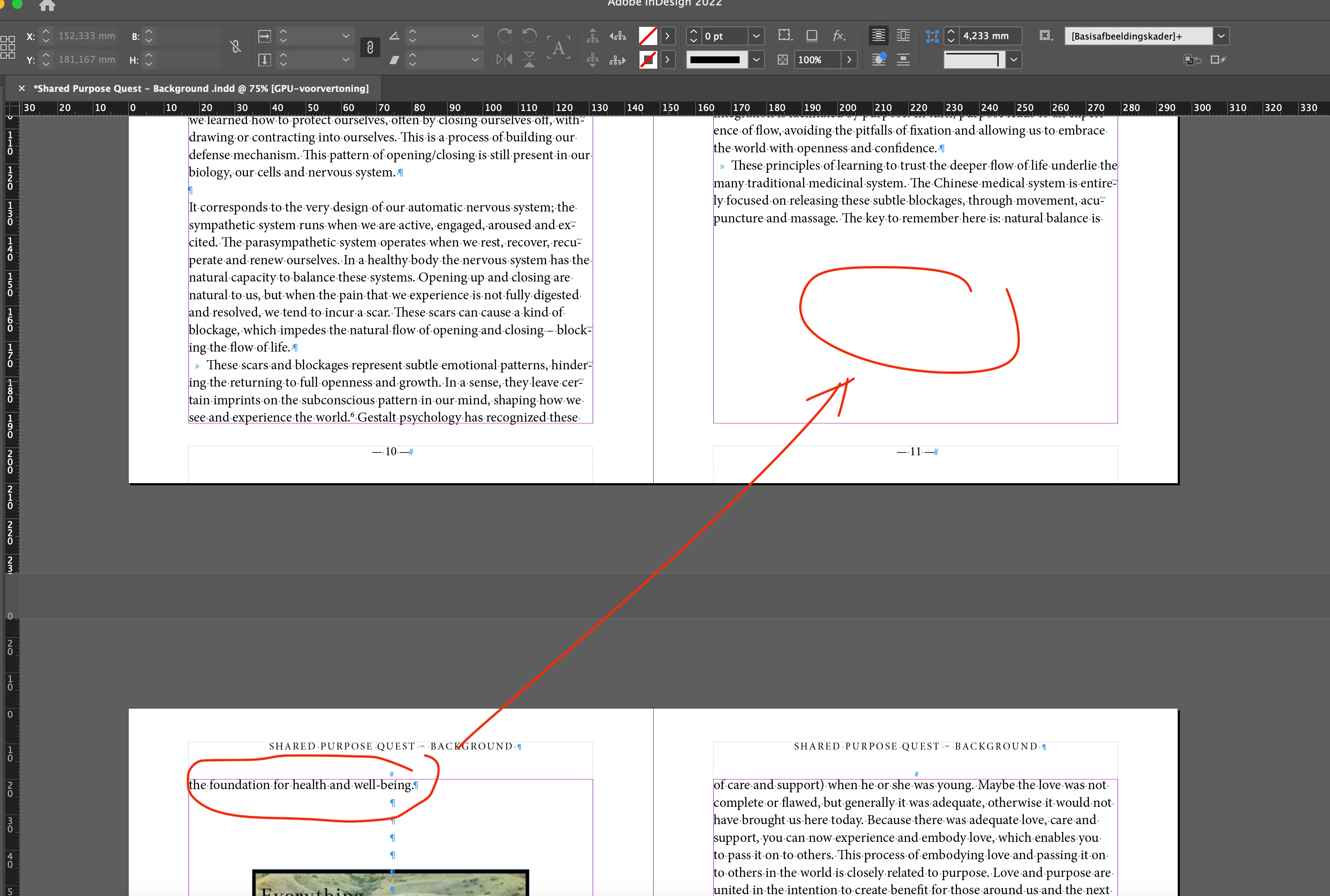Screen dimensions: 1330x896
Task: Select the reference point locator grid
Action: [8, 47]
